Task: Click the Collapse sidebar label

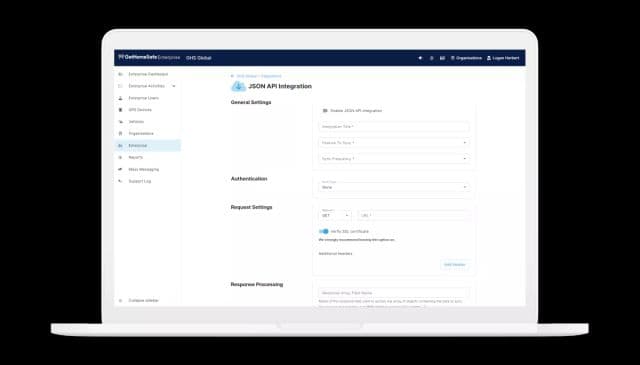Action: pyautogui.click(x=144, y=300)
